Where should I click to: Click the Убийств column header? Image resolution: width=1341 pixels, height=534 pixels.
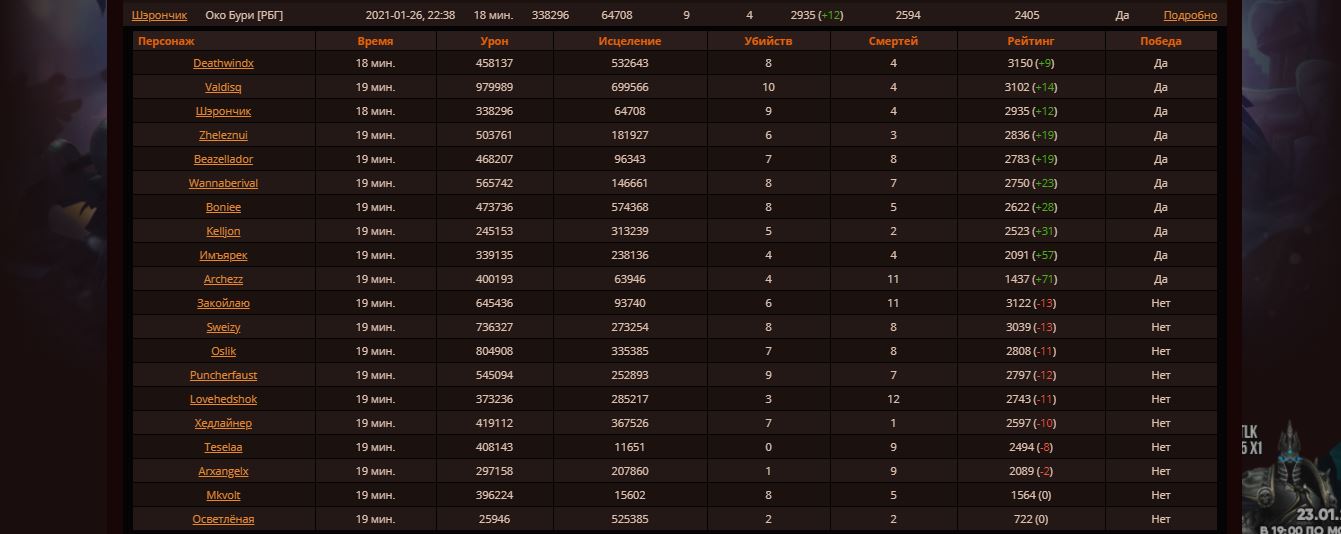(x=768, y=41)
